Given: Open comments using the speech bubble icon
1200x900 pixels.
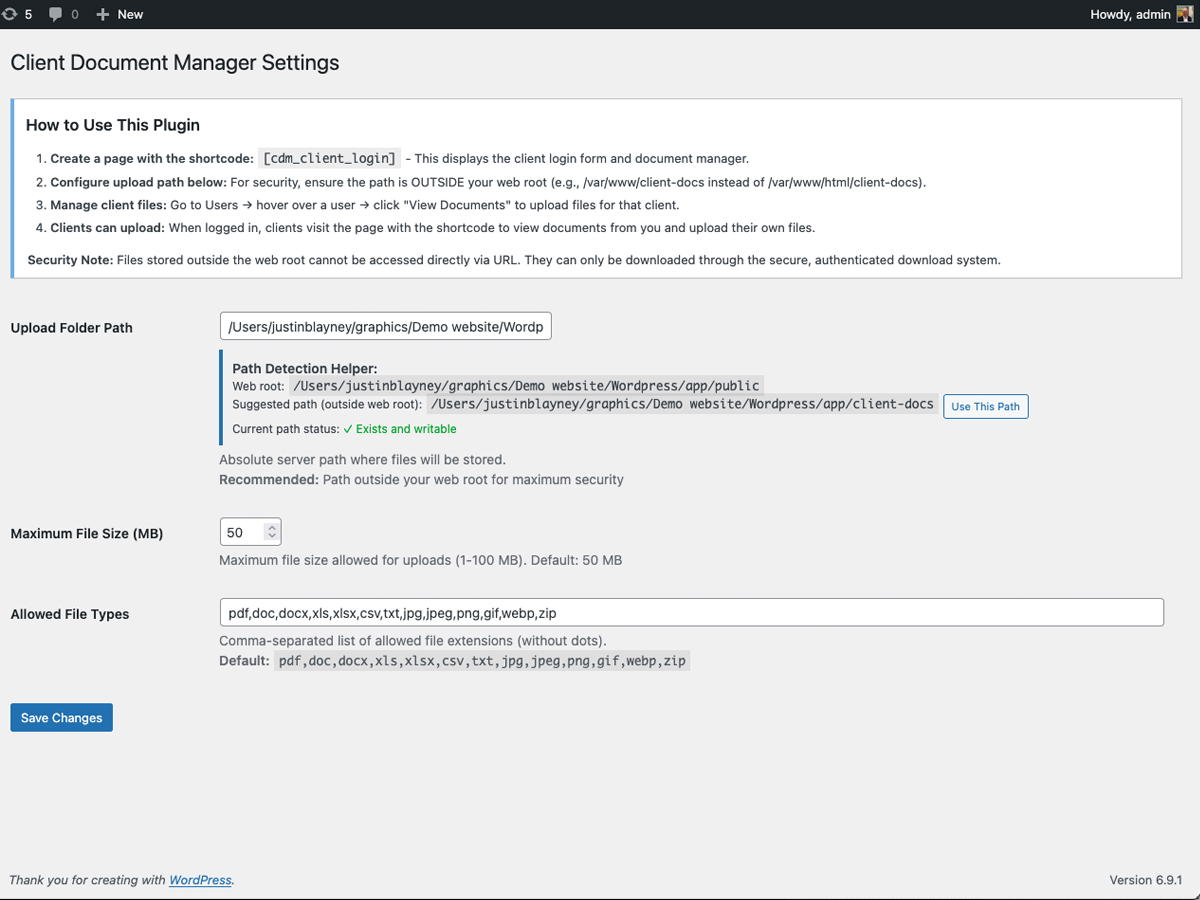Looking at the screenshot, I should pyautogui.click(x=55, y=14).
